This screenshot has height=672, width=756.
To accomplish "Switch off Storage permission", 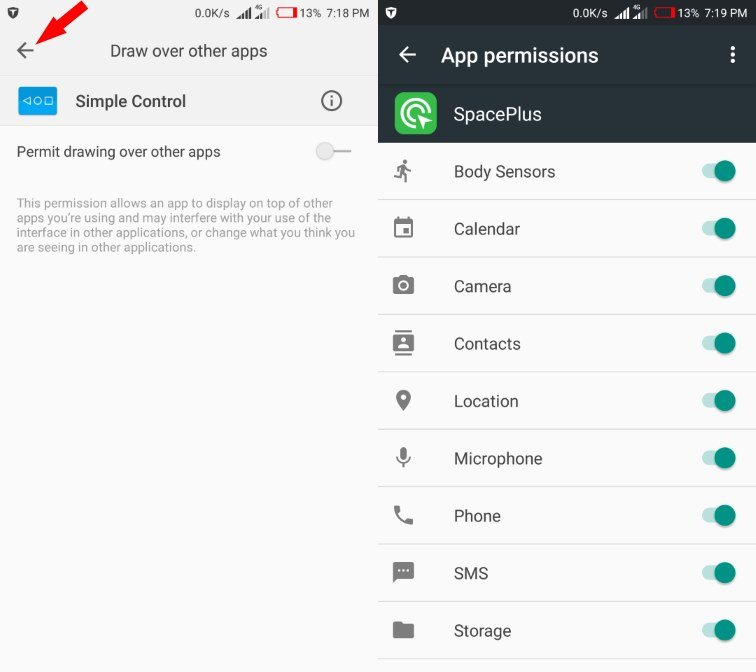I will 718,630.
